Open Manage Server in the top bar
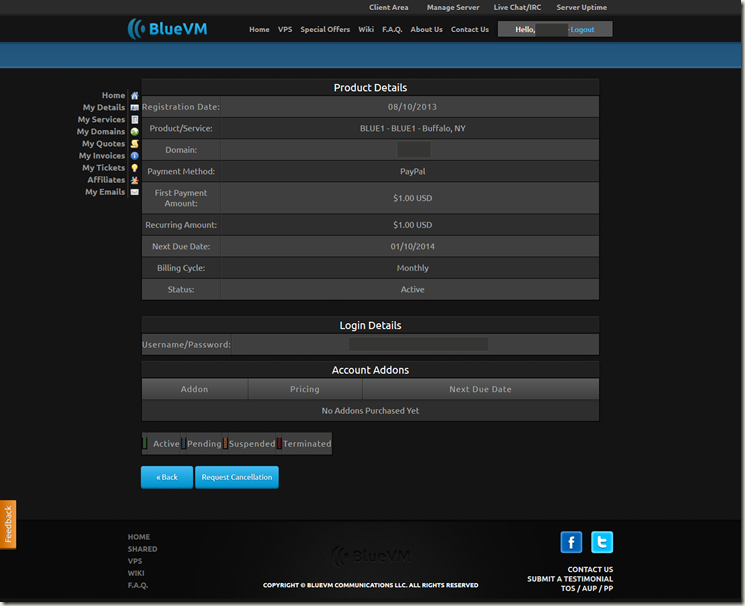 453,7
